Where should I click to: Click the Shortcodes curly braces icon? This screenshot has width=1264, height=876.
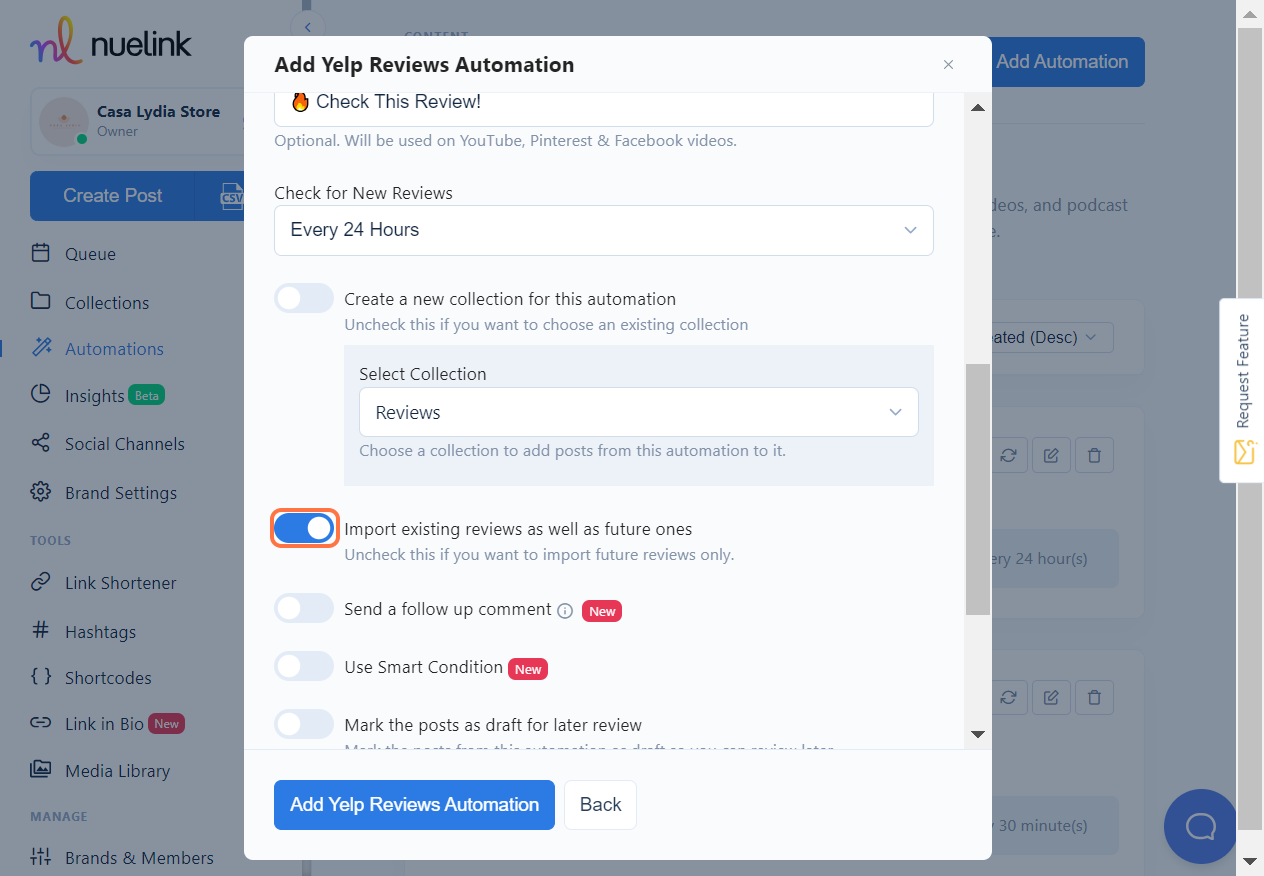point(40,677)
